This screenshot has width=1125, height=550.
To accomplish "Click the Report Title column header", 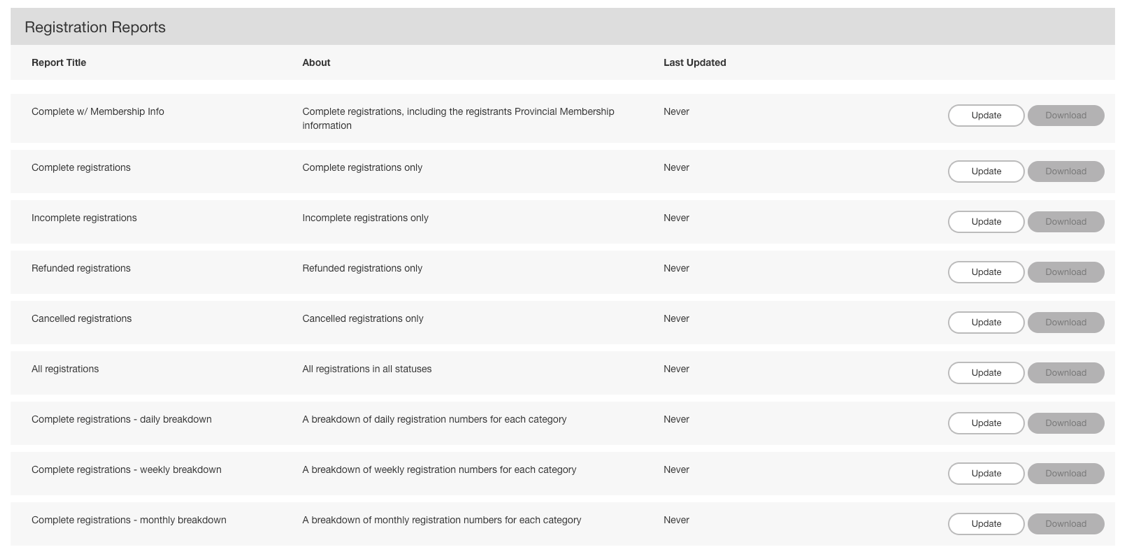I will point(59,63).
